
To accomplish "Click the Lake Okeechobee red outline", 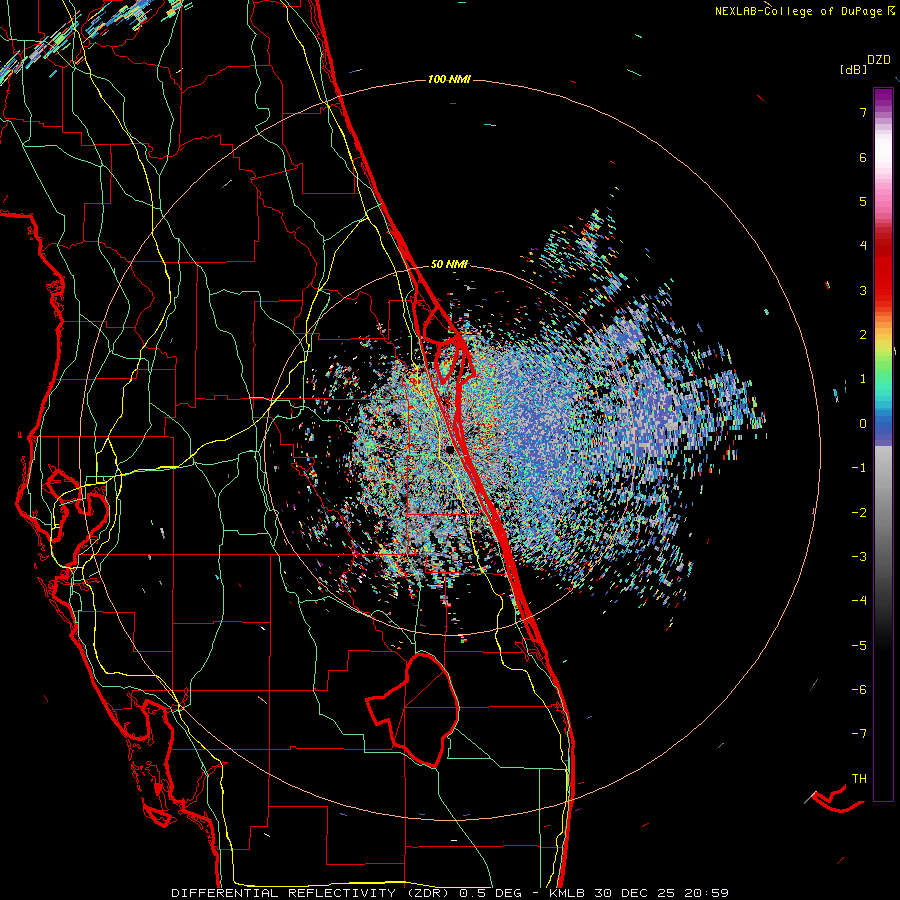I will (412, 709).
